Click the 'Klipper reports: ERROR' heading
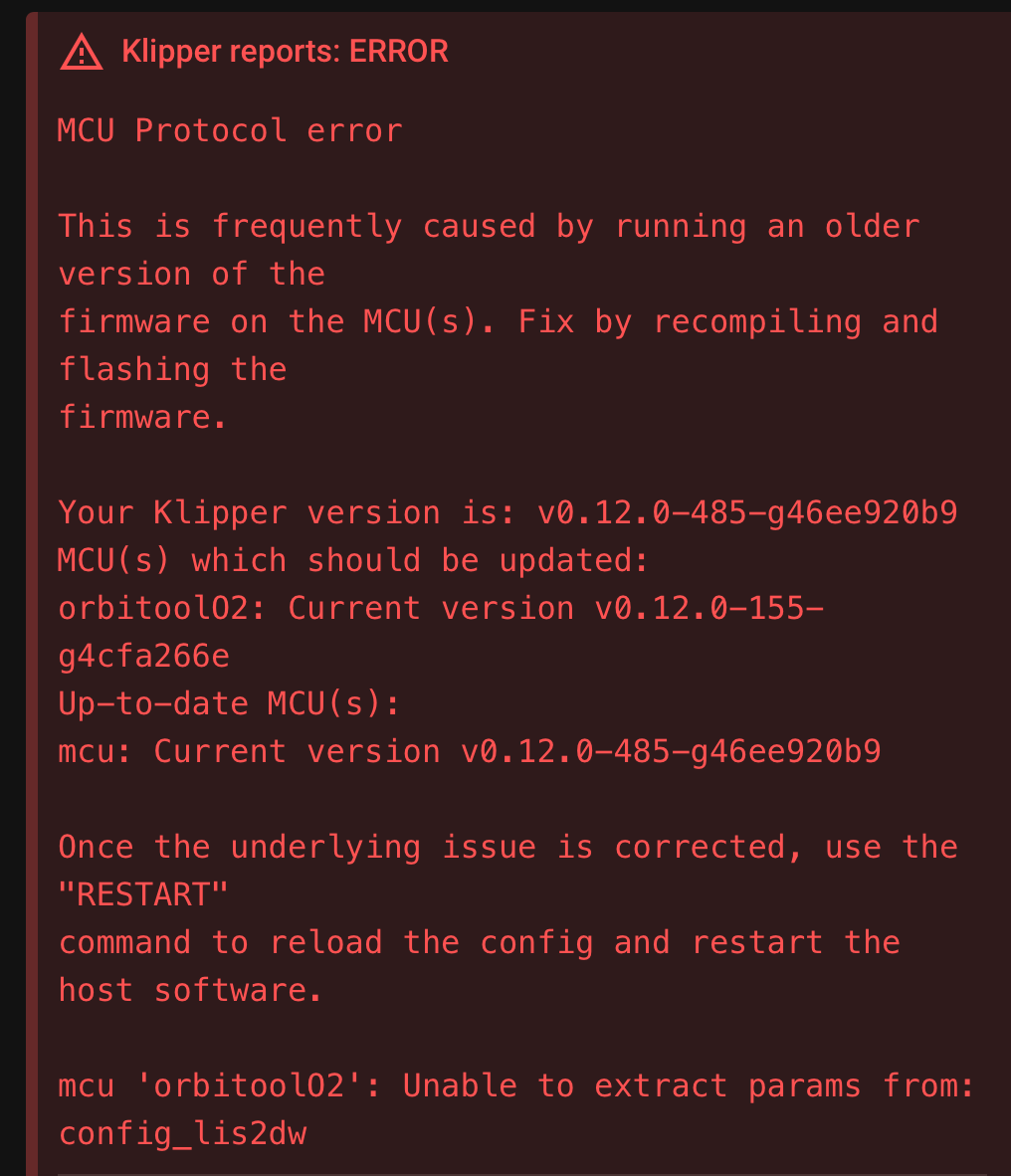The height and width of the screenshot is (1176, 1011). (x=285, y=52)
